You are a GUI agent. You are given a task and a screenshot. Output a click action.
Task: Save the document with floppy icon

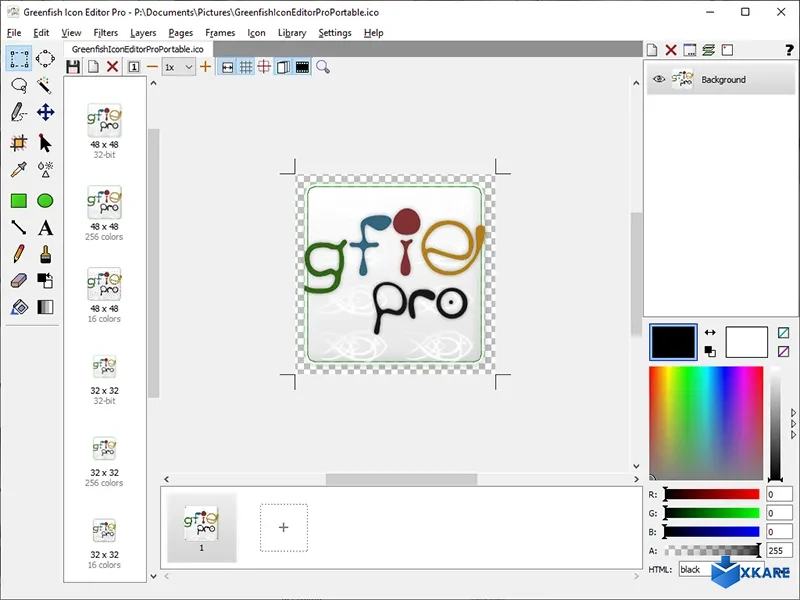(73, 67)
